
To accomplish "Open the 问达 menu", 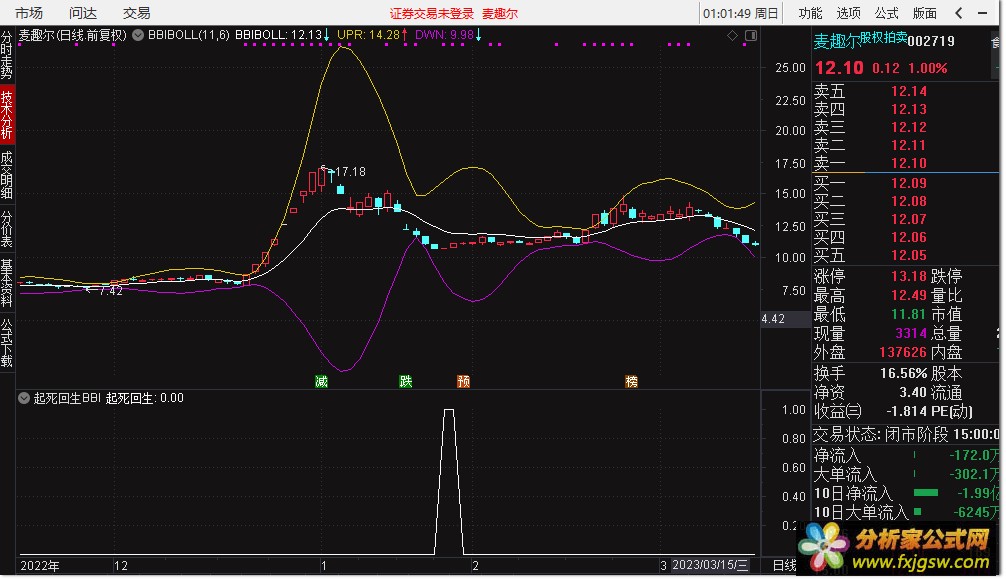I will tap(83, 13).
